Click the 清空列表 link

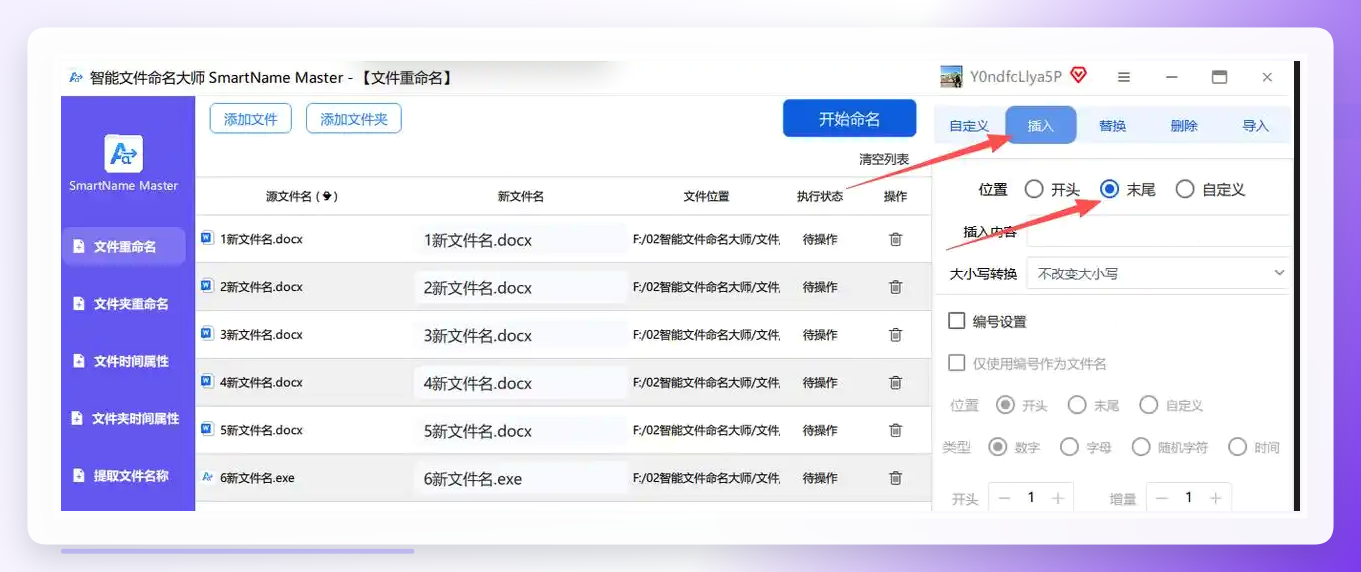pos(884,159)
